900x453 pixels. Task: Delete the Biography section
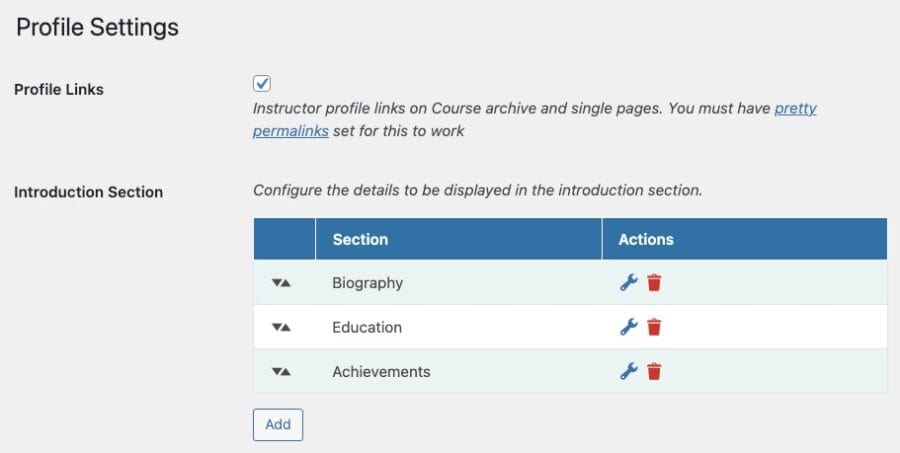click(654, 283)
